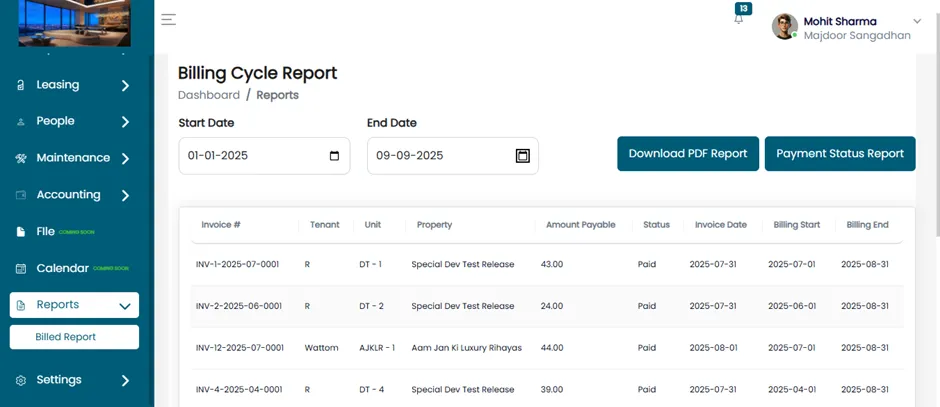The width and height of the screenshot is (940, 407).
Task: Select invoice INV-4-2025-04-0001
Action: (239, 390)
